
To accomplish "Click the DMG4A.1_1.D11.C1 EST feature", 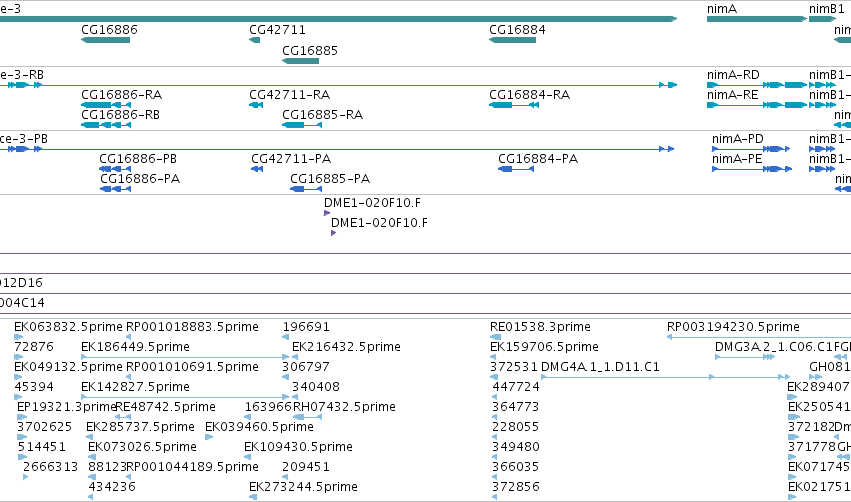I will point(665,377).
